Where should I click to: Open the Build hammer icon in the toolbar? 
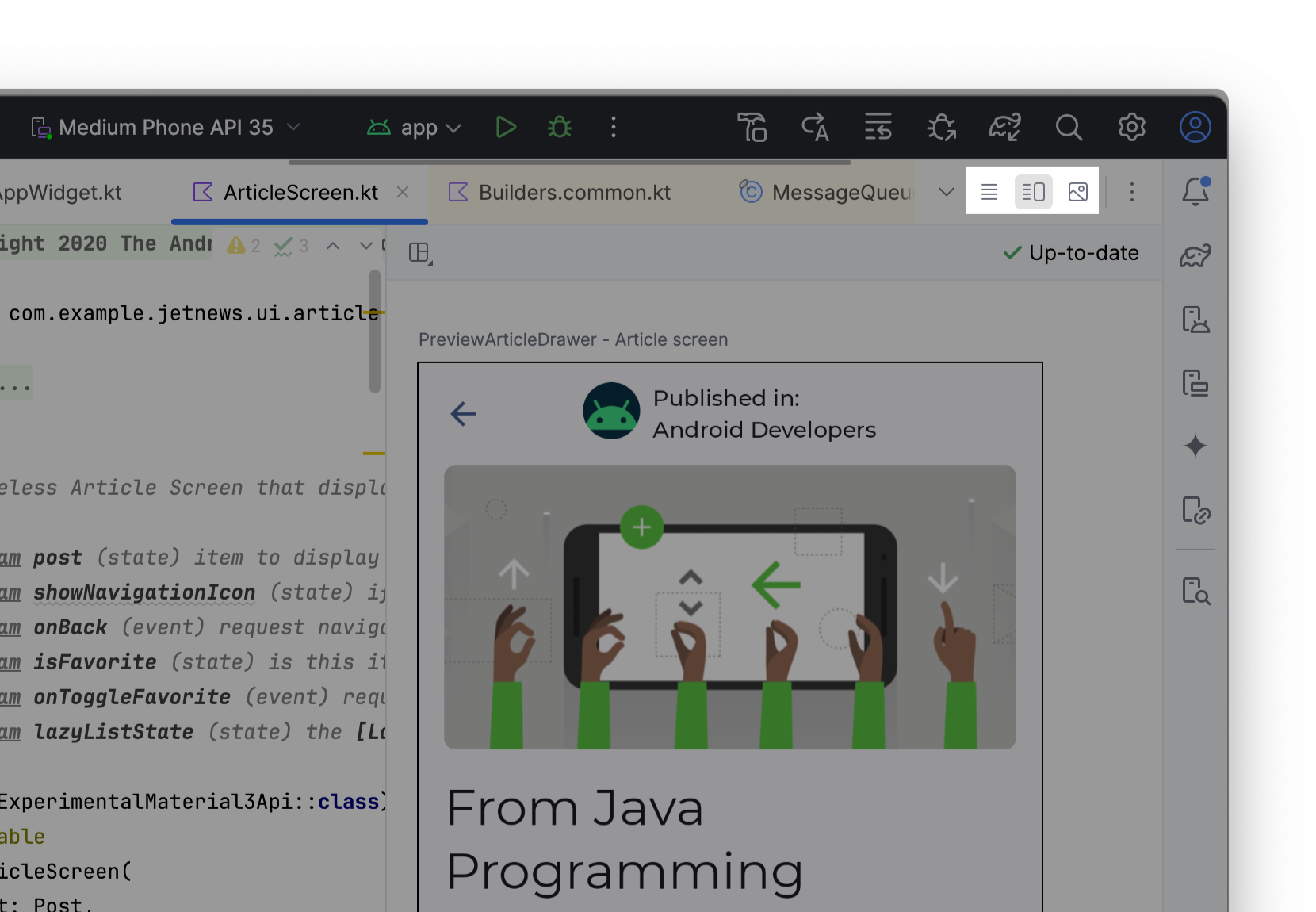(x=752, y=127)
